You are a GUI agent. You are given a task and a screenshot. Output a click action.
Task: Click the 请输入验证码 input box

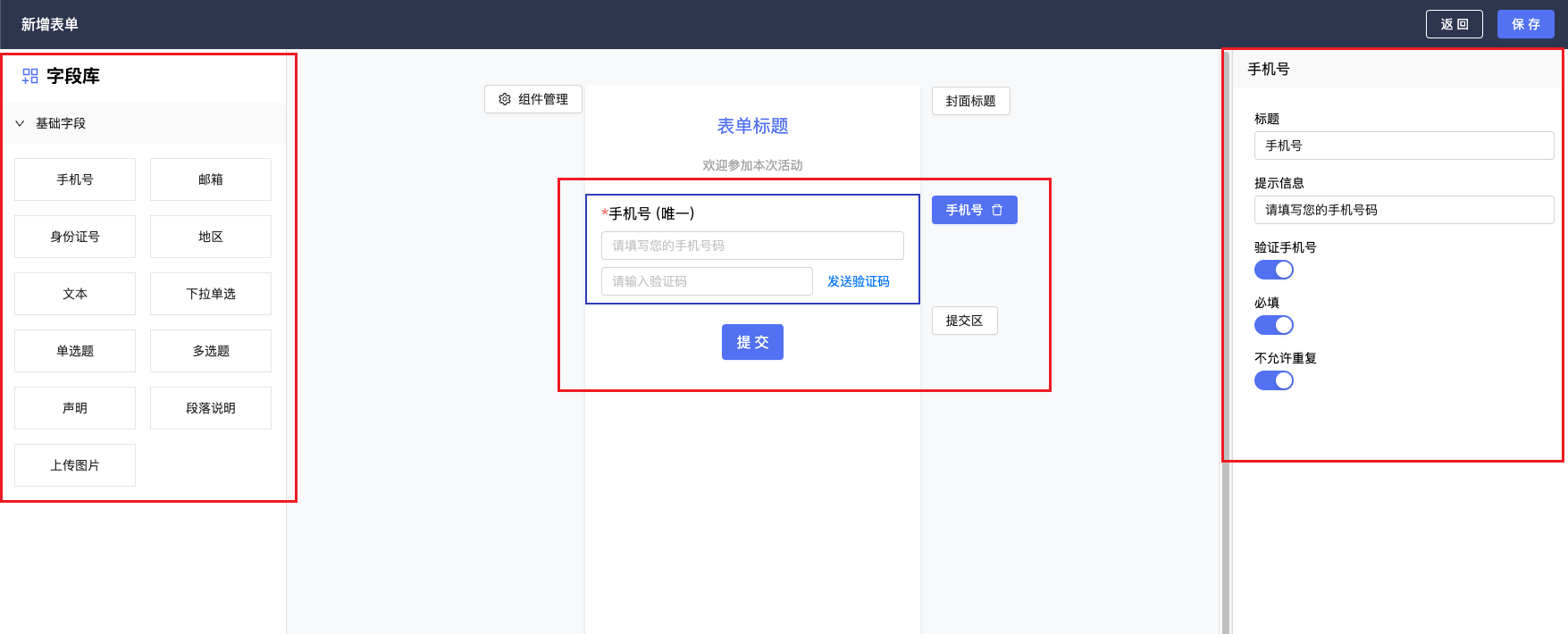point(706,281)
